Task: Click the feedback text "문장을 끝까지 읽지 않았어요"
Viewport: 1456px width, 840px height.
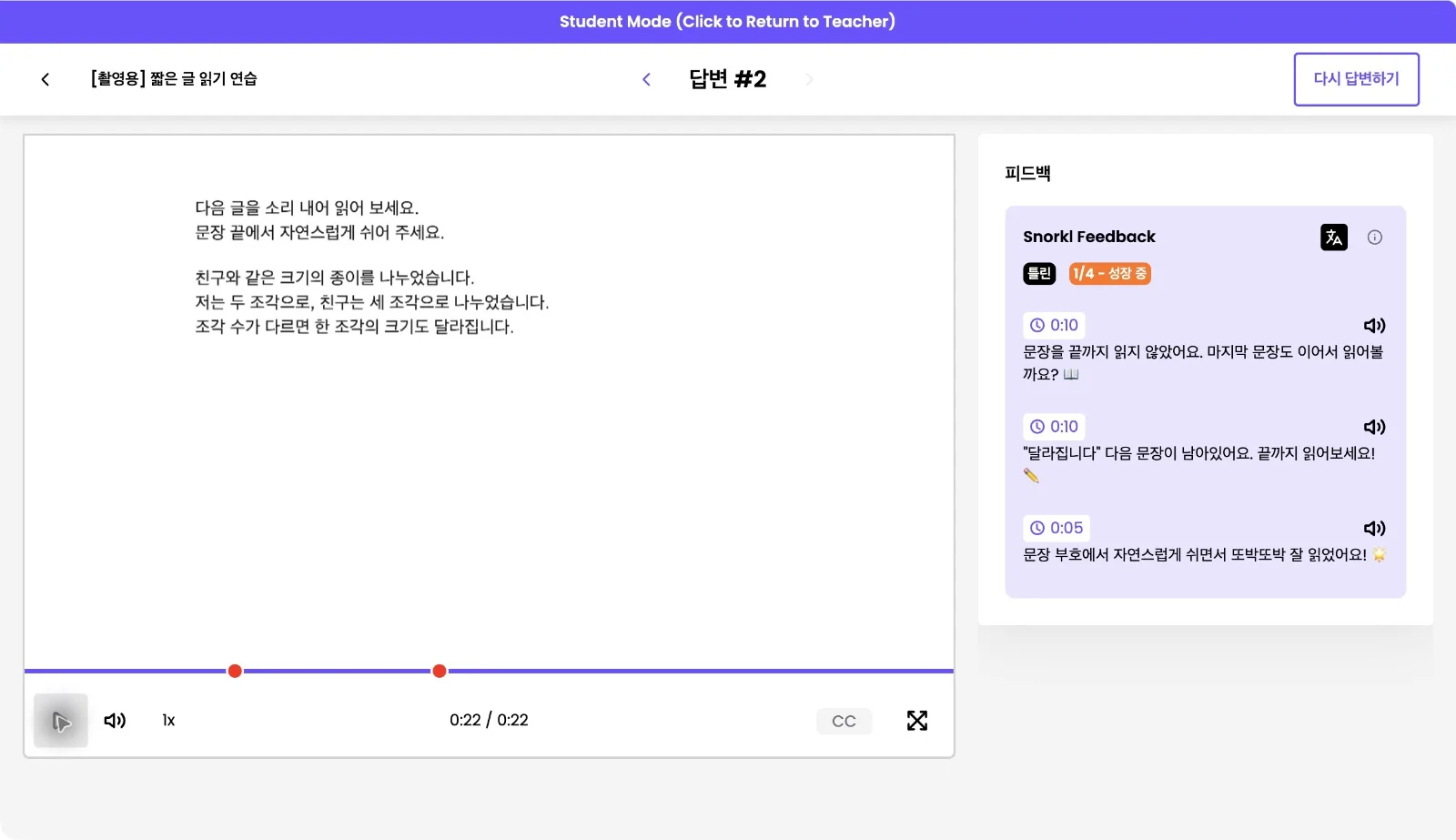Action: tap(1111, 352)
